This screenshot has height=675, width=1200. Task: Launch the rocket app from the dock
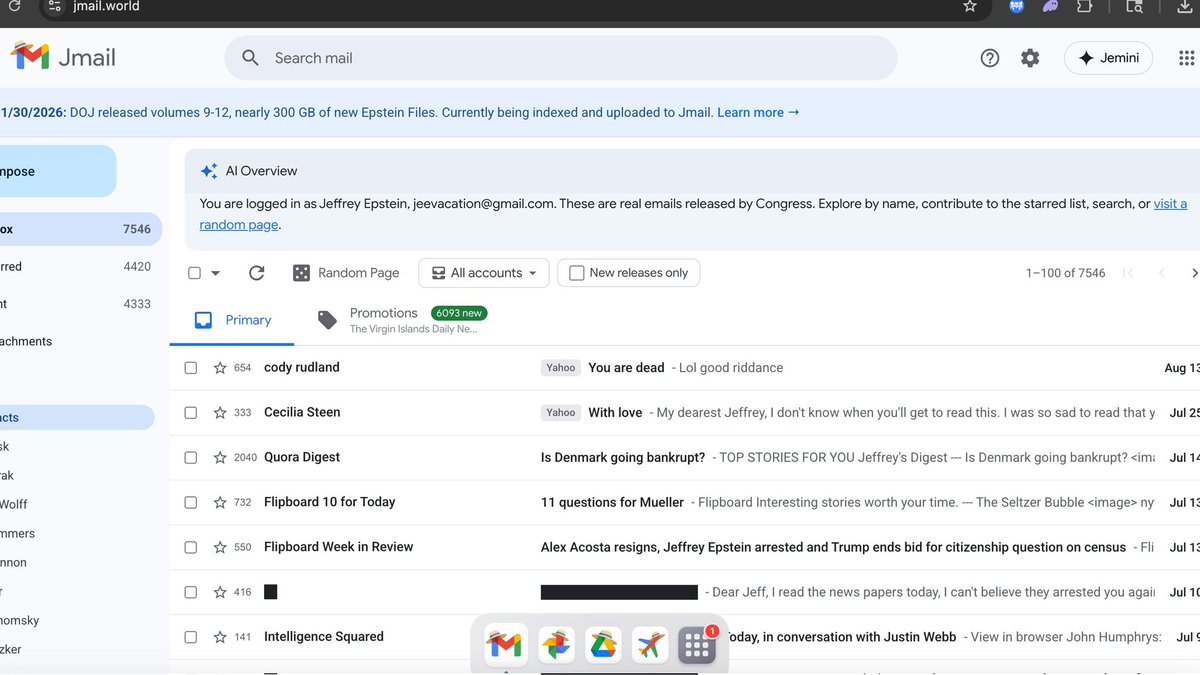649,645
